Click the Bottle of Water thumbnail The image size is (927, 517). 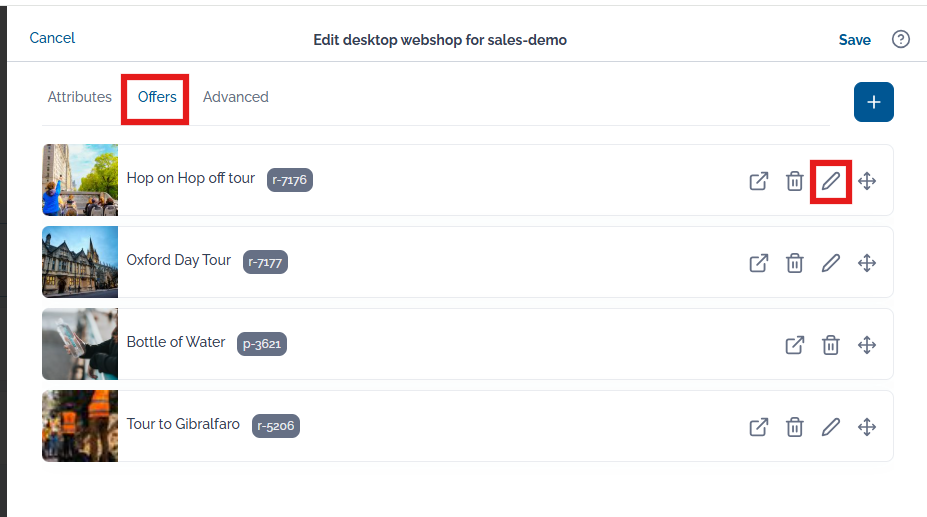[x=80, y=344]
